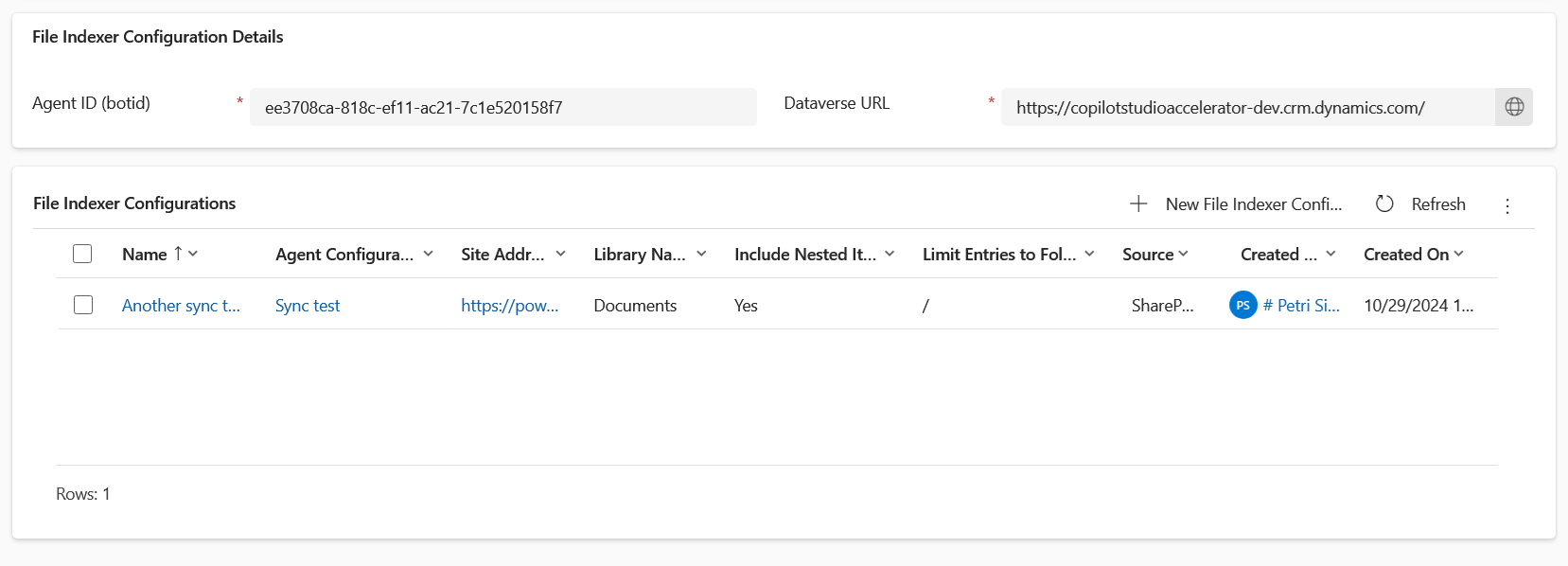Open the Site Address column dropdown
This screenshot has width=1568, height=566.
[561, 254]
